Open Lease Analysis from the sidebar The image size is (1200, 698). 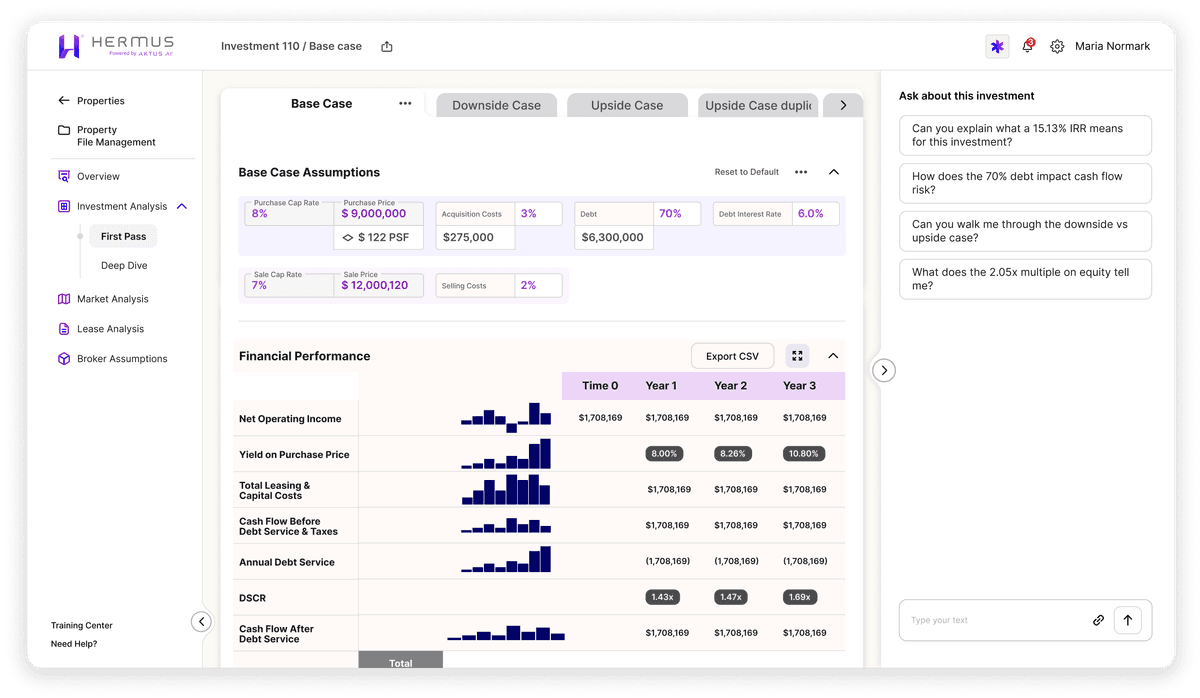pos(107,328)
